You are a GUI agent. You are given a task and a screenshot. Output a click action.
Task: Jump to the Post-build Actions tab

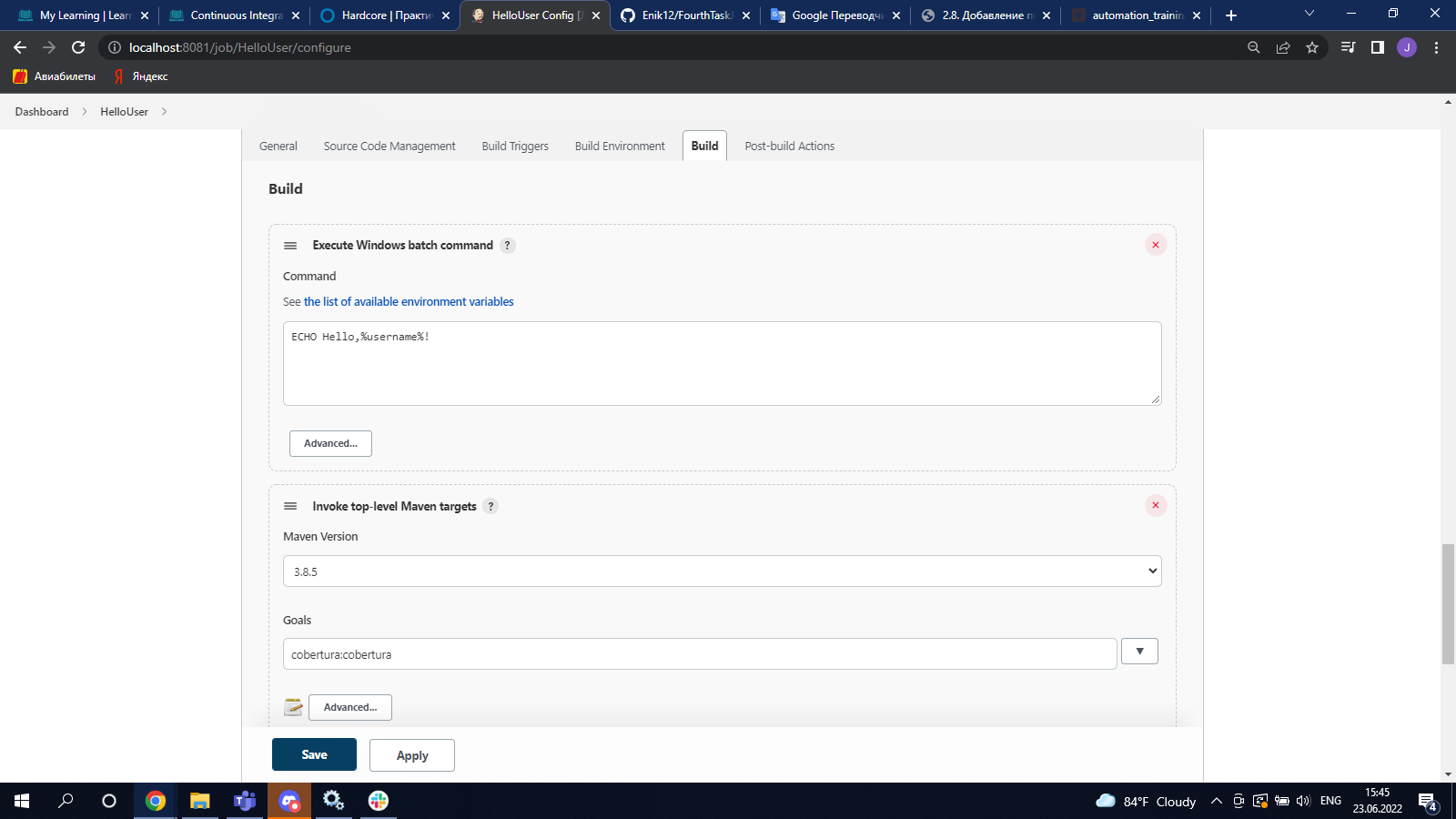click(x=790, y=147)
